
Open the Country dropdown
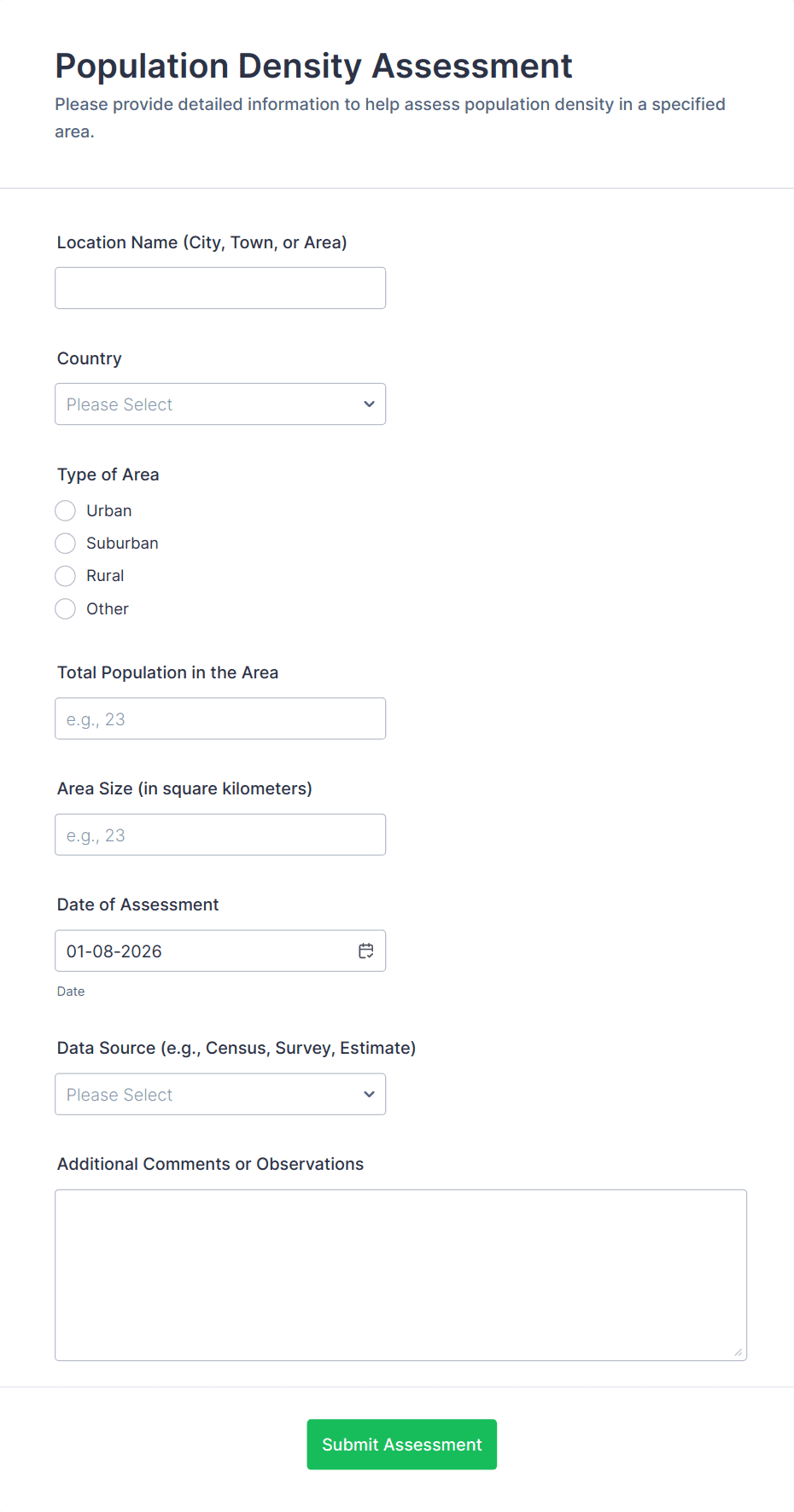219,404
